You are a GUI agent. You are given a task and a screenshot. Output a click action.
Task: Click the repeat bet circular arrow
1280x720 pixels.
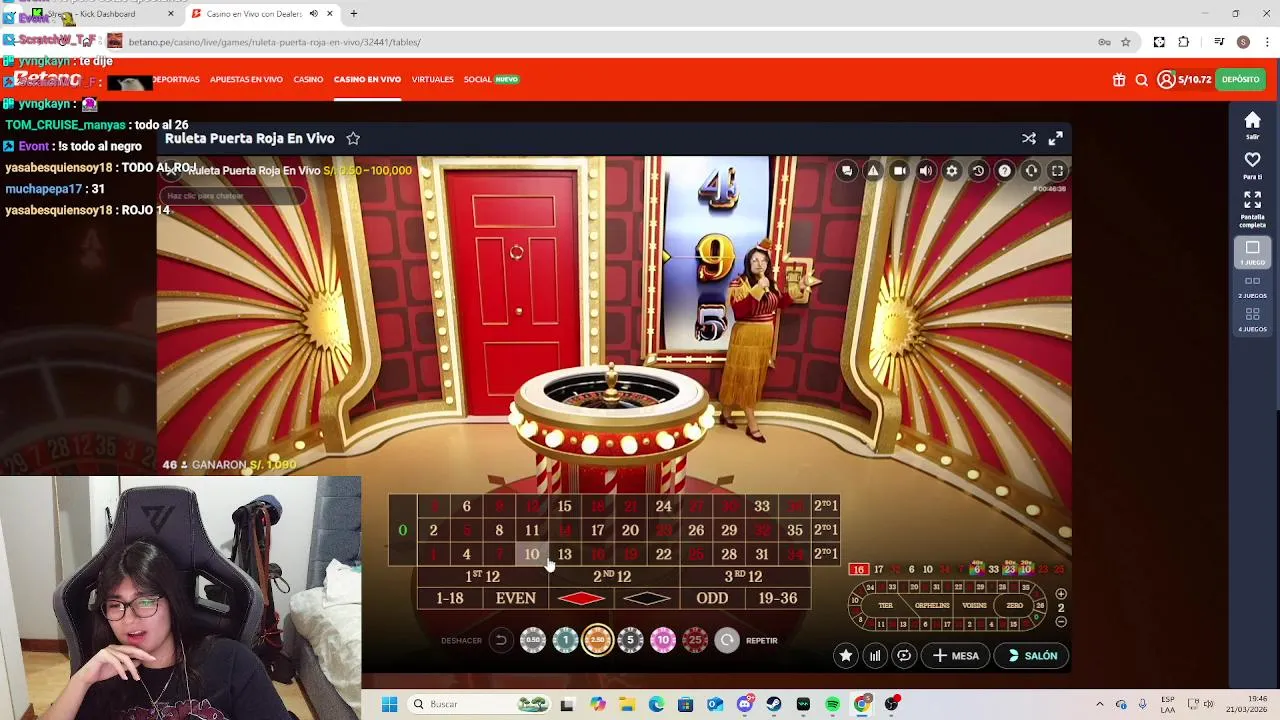(727, 640)
